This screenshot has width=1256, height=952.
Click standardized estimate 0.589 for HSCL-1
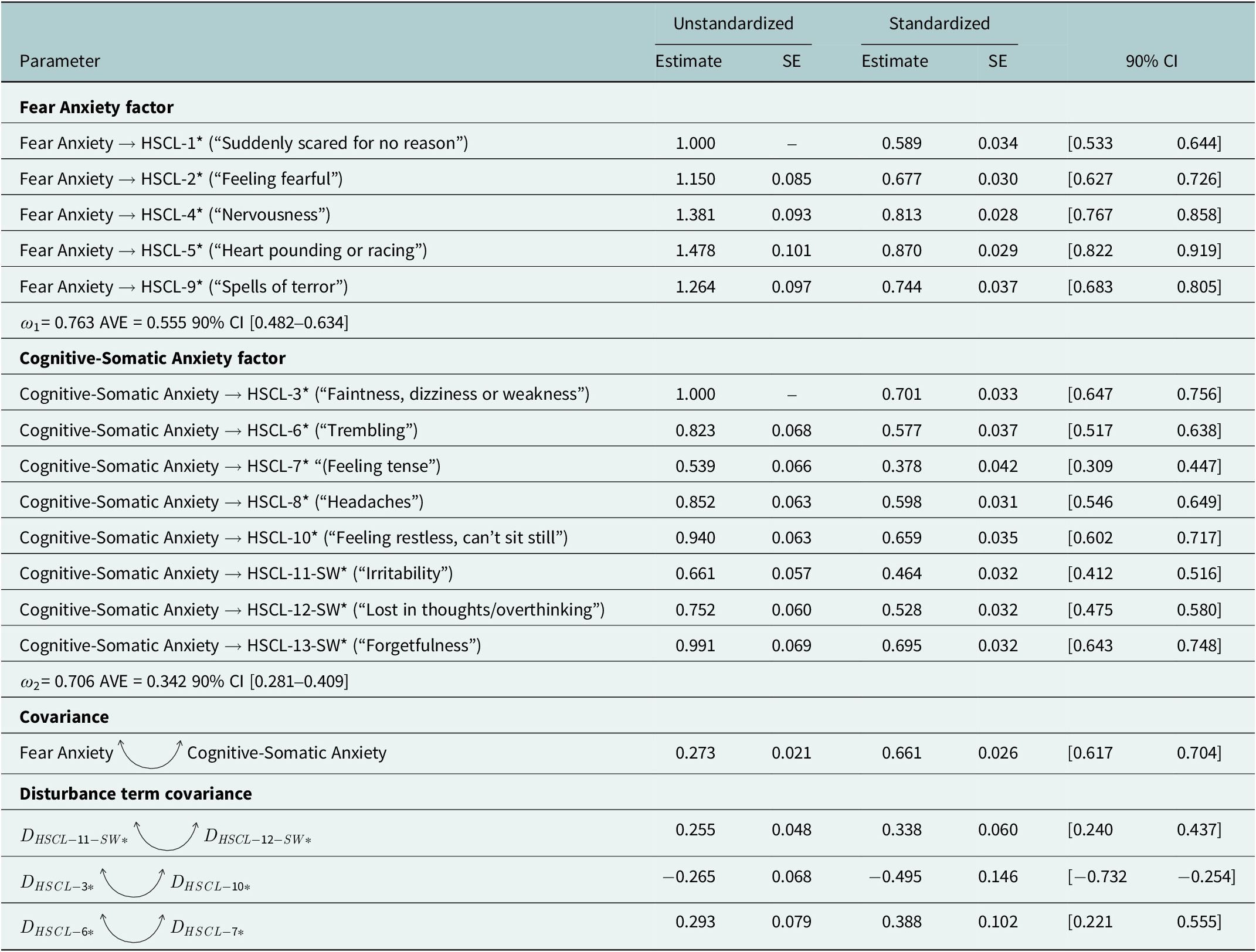[902, 143]
